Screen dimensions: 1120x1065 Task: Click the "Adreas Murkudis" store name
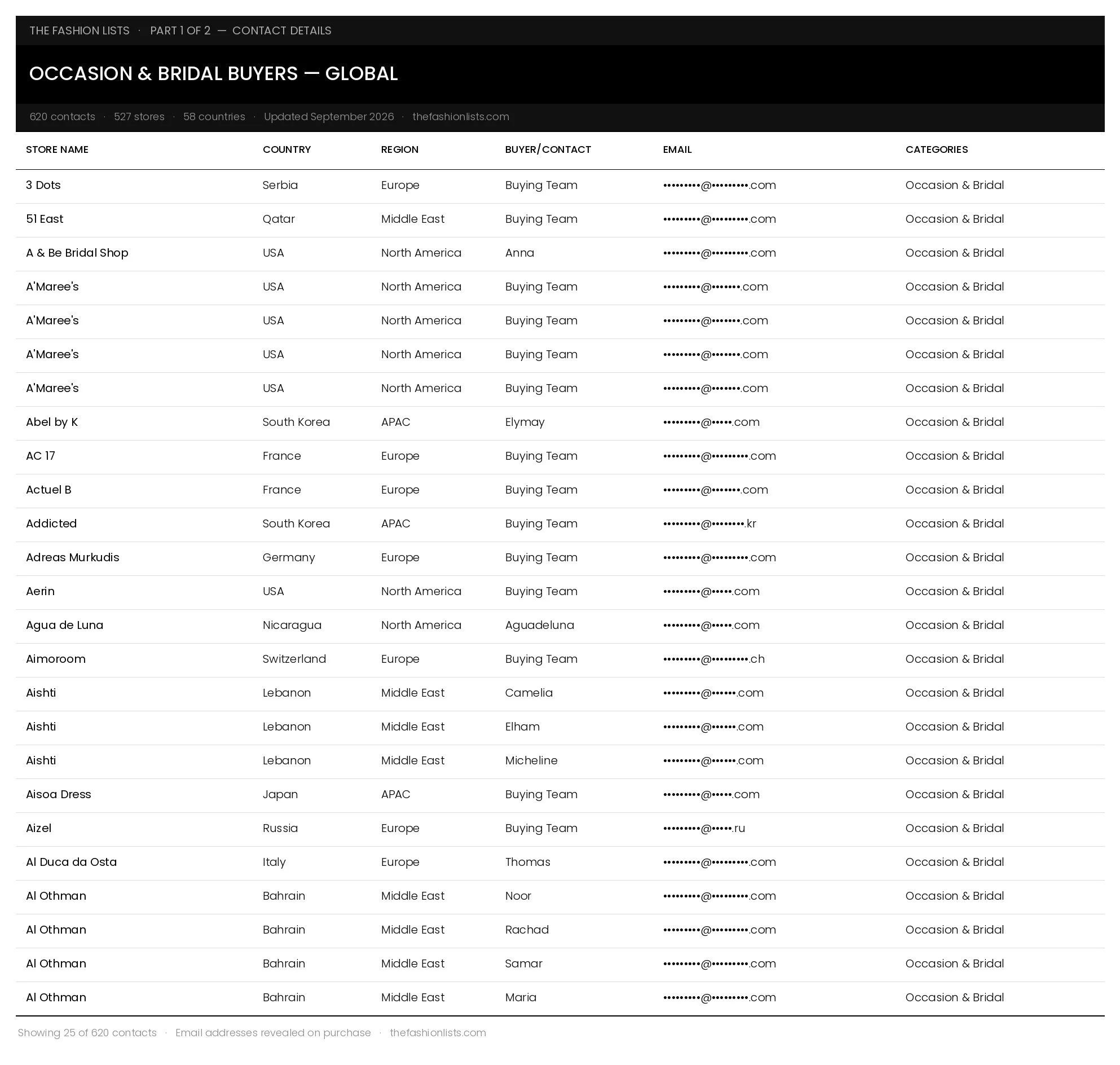coord(73,557)
